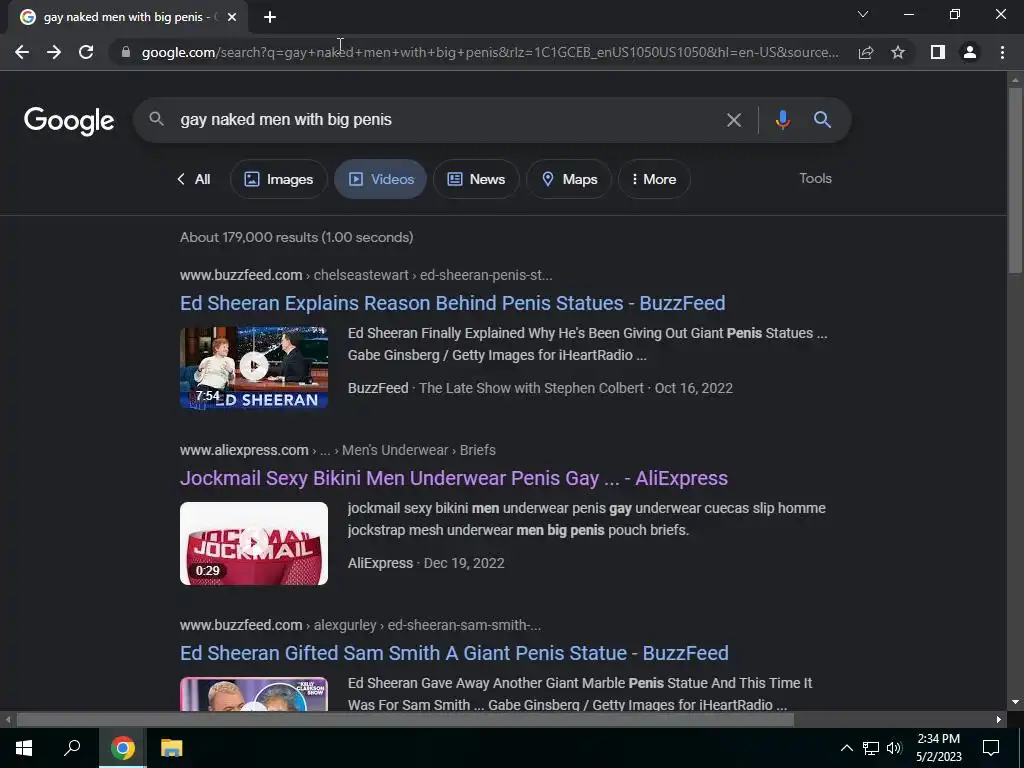Click the Chrome taskbar icon

(x=123, y=748)
